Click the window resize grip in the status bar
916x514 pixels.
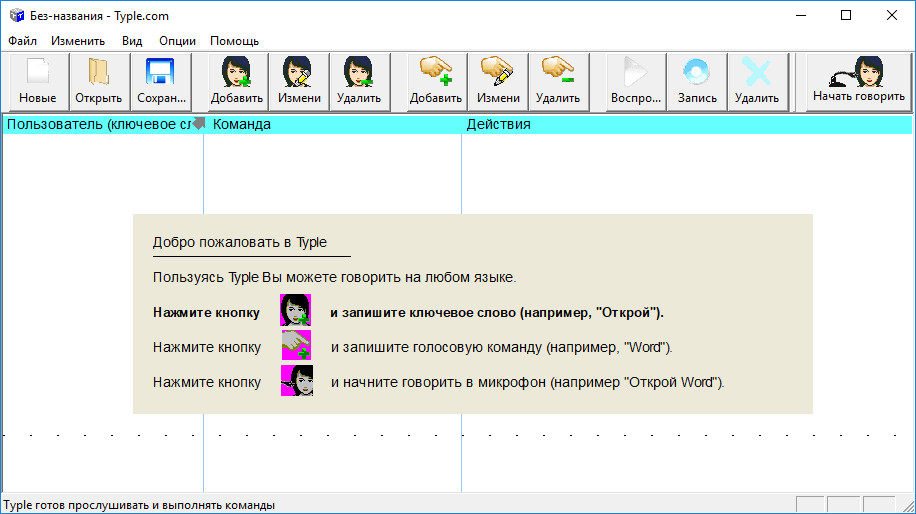(x=907, y=505)
